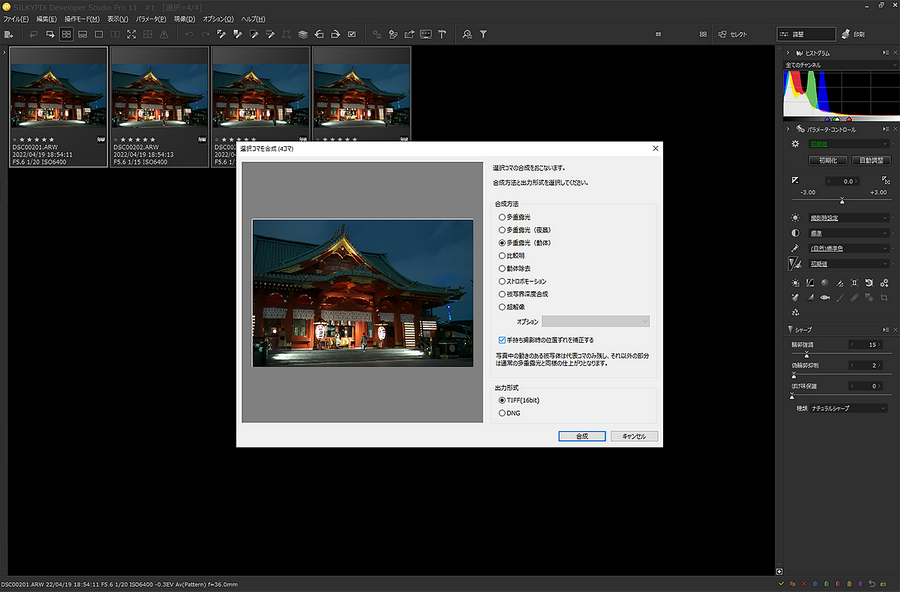Viewport: 900px width, 592px height.
Task: Select the ストロボモーション radio option
Action: click(x=502, y=281)
